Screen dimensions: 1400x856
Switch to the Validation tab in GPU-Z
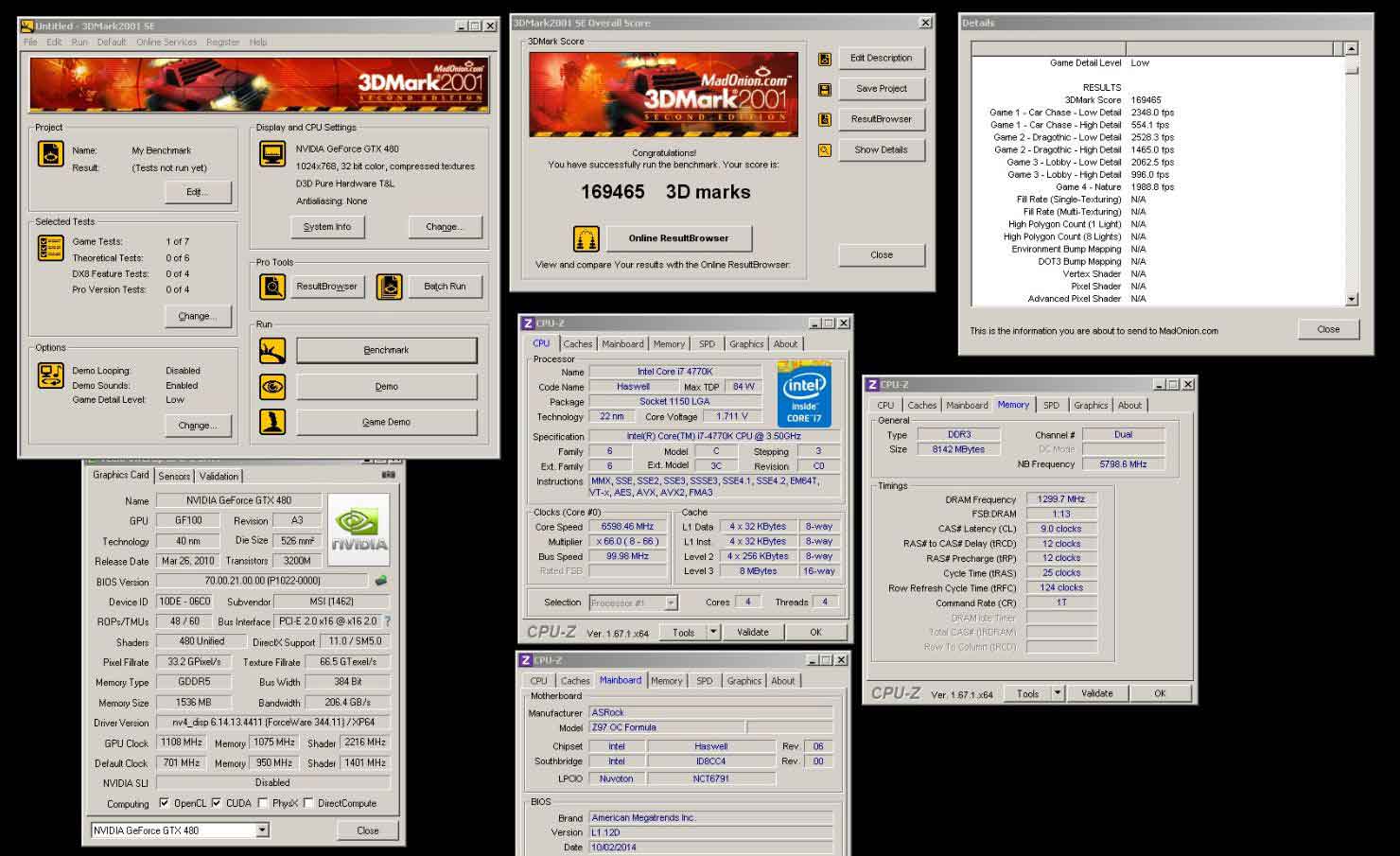pos(219,477)
